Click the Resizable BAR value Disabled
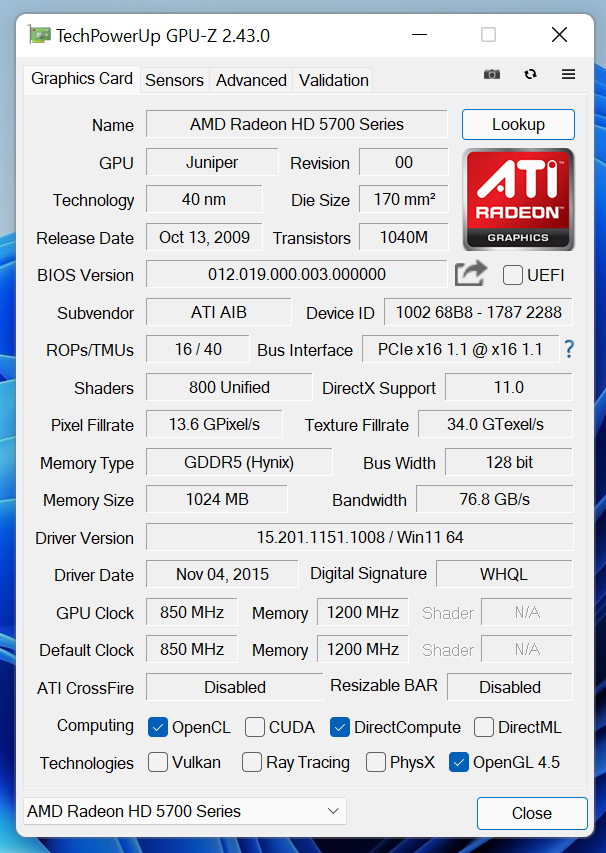 pyautogui.click(x=510, y=688)
